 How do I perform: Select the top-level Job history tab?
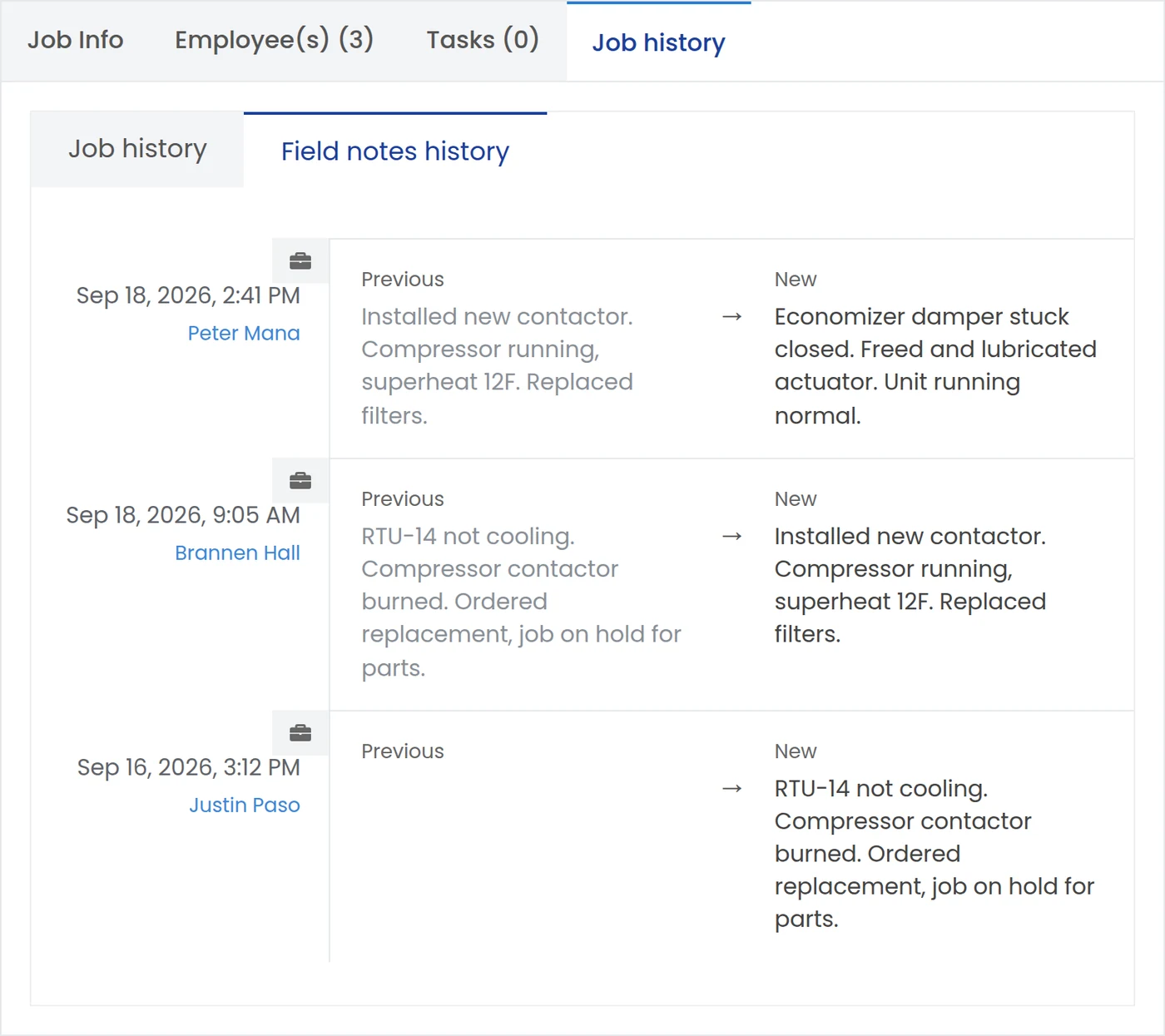coord(658,42)
